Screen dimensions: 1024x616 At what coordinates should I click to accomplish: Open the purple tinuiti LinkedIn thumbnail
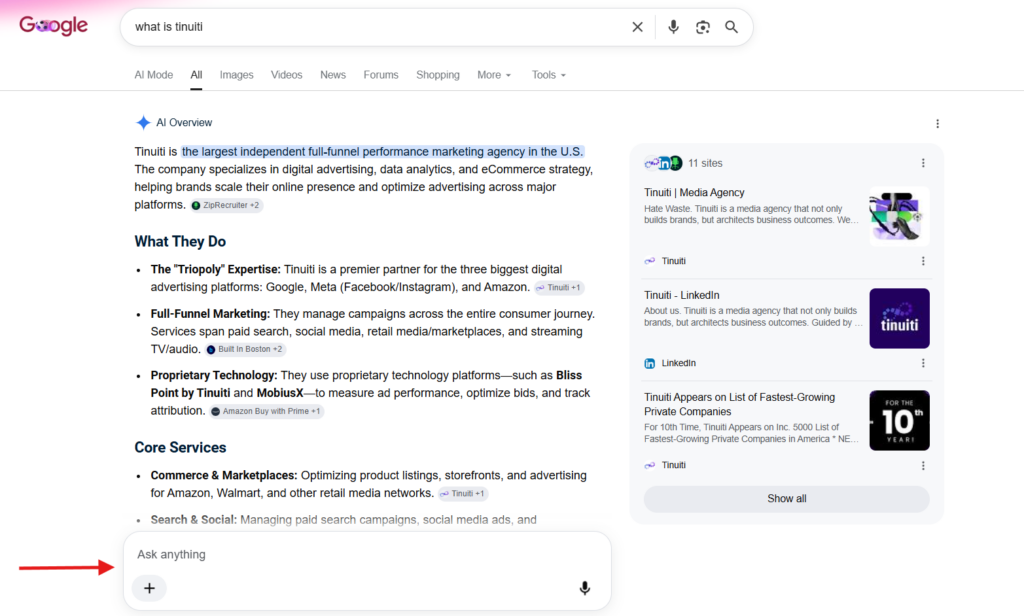tap(899, 318)
